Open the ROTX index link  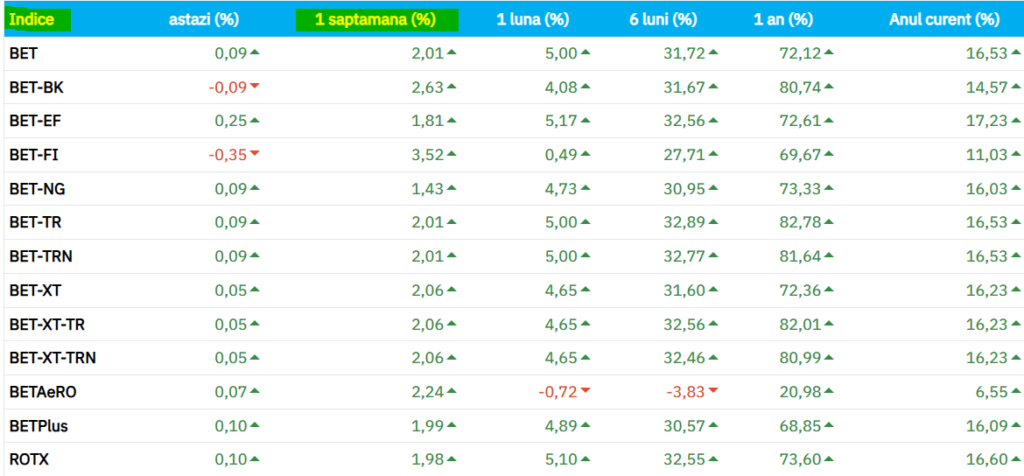[x=28, y=459]
